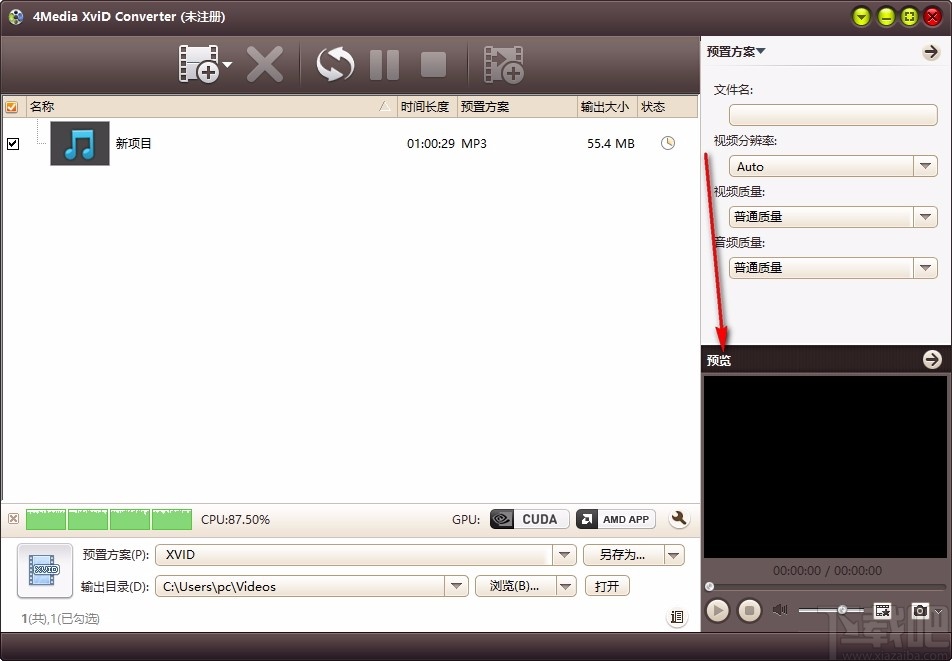Open the tools wrench icon near AMD APP
Image resolution: width=952 pixels, height=661 pixels.
[679, 519]
